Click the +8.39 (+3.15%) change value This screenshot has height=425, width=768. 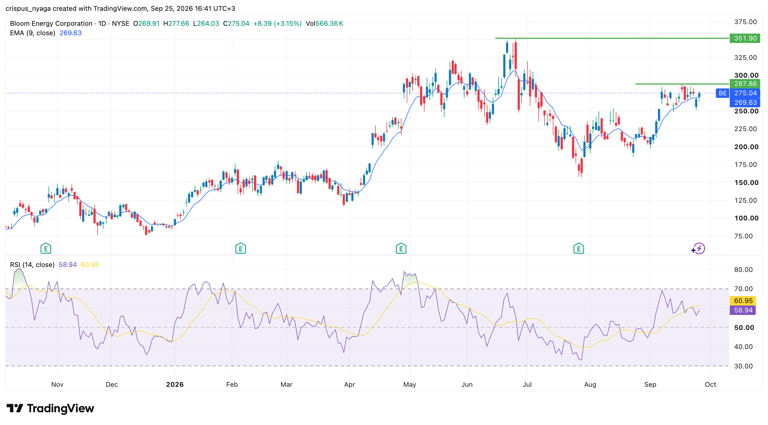point(277,24)
